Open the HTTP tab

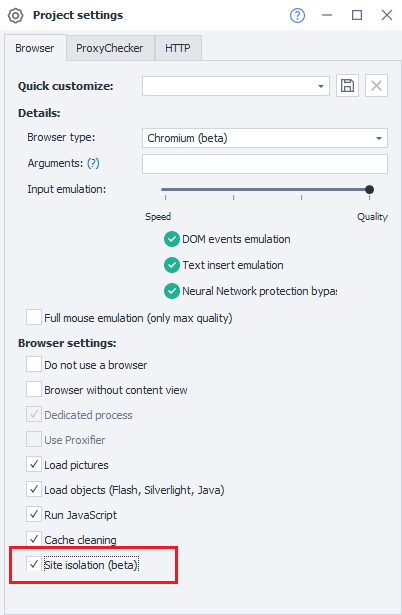click(178, 48)
